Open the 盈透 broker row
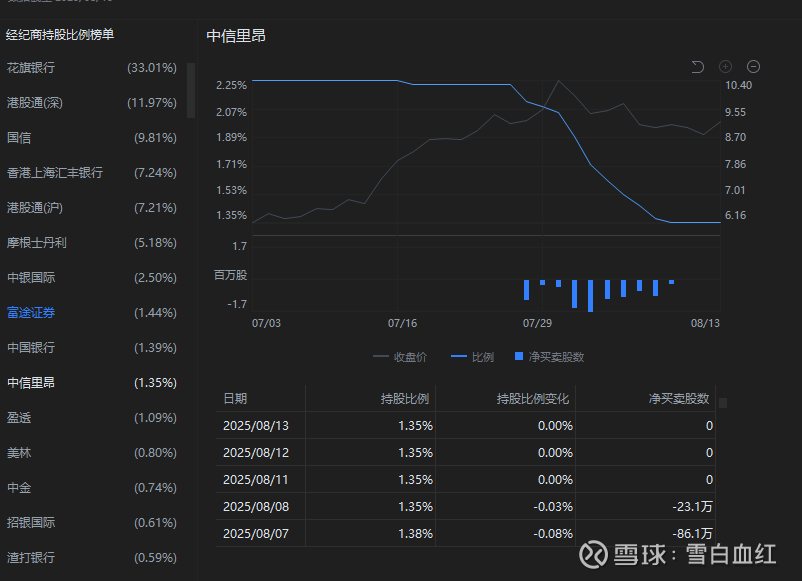This screenshot has width=802, height=581. click(92, 417)
